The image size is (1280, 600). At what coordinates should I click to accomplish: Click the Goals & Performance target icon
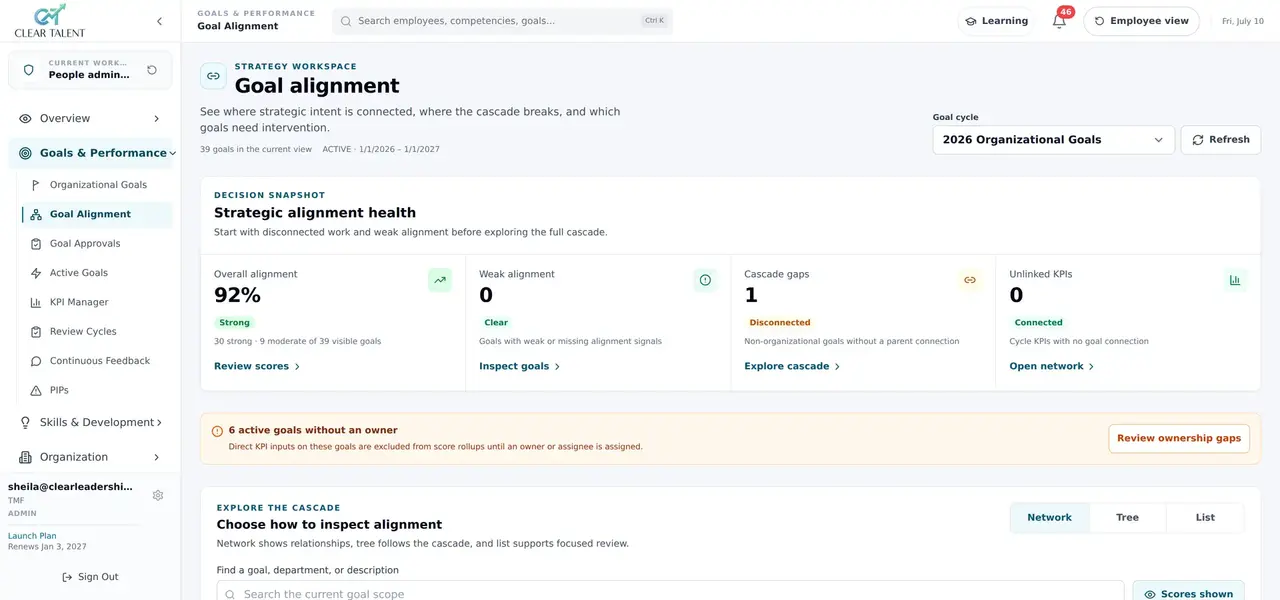point(26,153)
